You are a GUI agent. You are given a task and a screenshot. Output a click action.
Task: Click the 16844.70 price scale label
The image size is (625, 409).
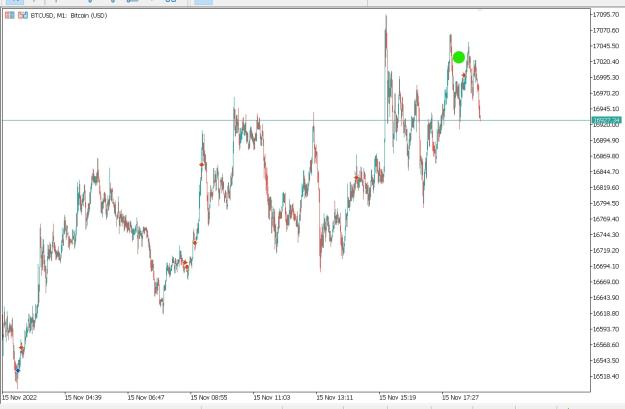point(606,172)
